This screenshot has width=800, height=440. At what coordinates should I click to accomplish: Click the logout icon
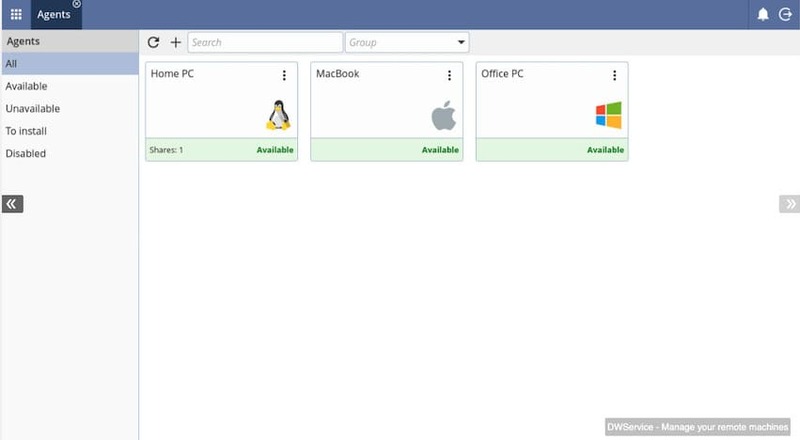785,14
